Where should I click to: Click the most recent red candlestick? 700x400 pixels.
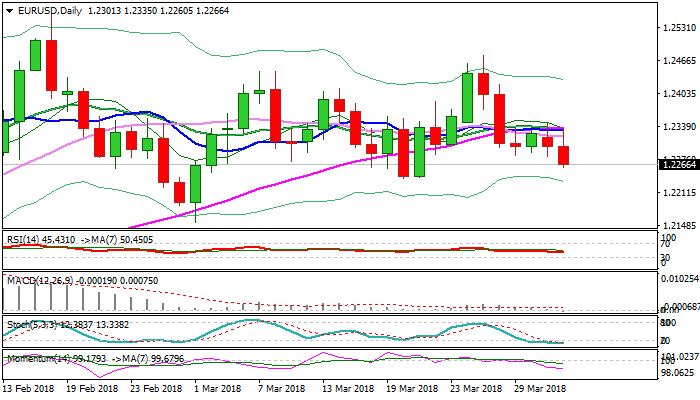pos(564,155)
